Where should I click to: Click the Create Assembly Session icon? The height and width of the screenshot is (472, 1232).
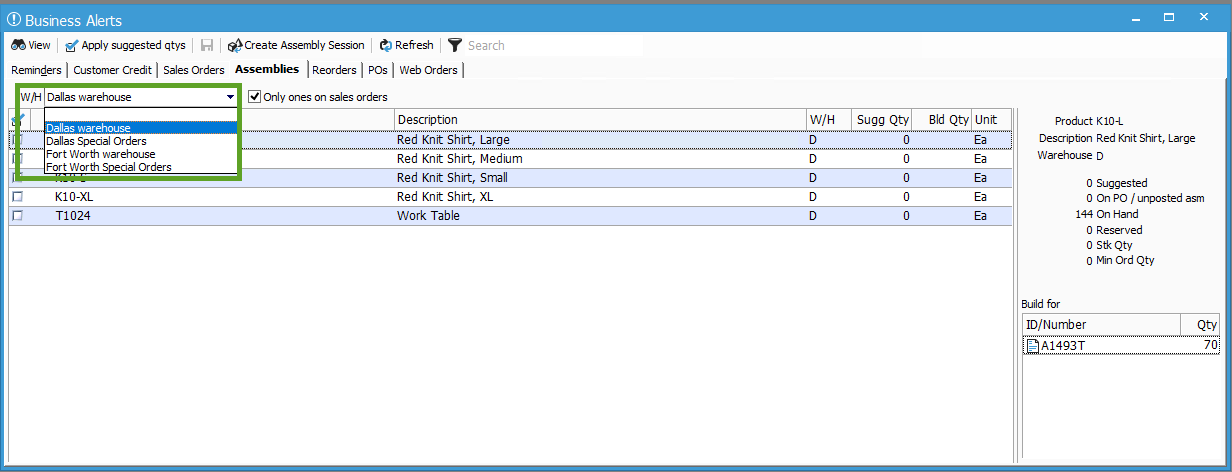pos(235,45)
